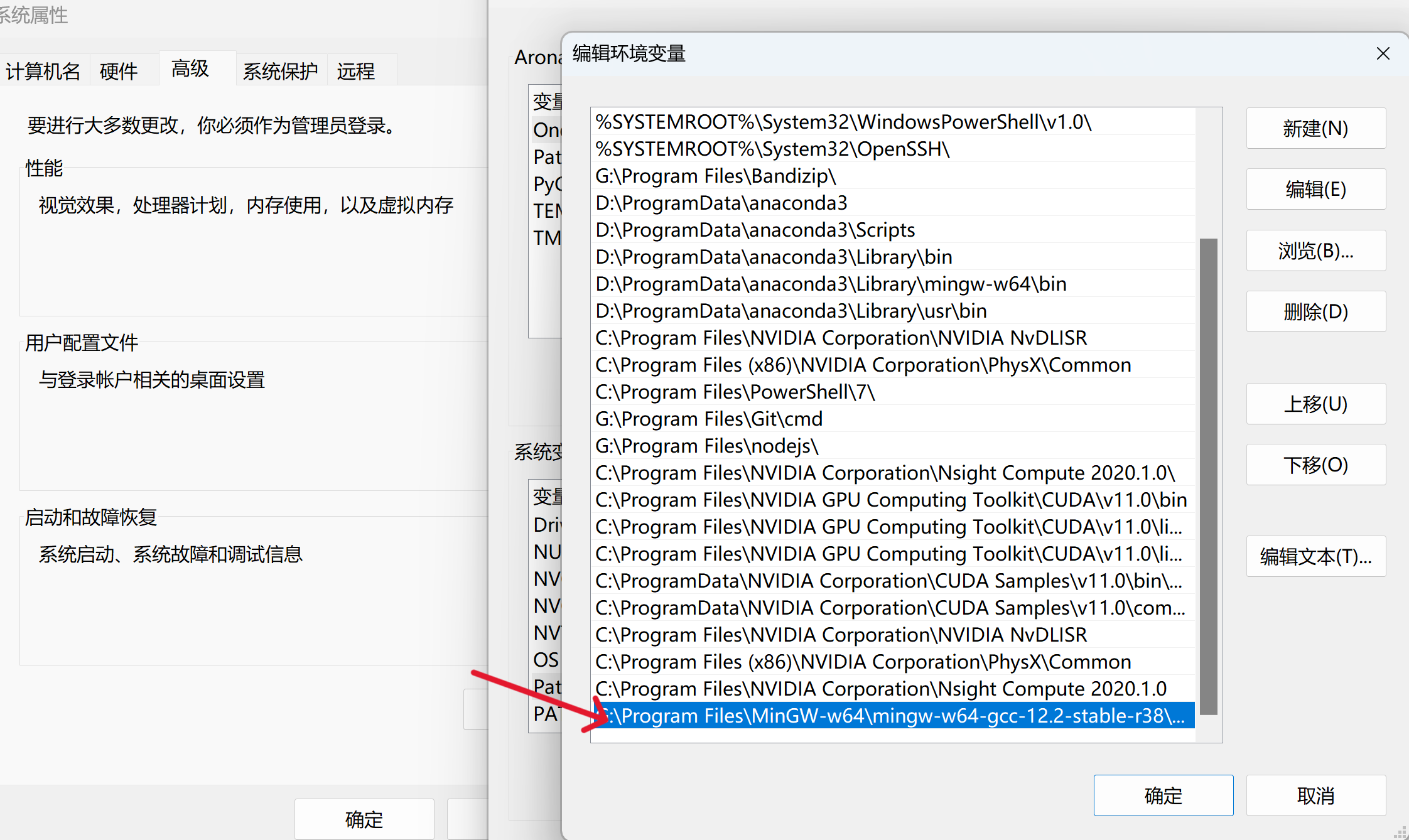1409x840 pixels.
Task: Select the Bandizip path entry
Action: (x=716, y=176)
